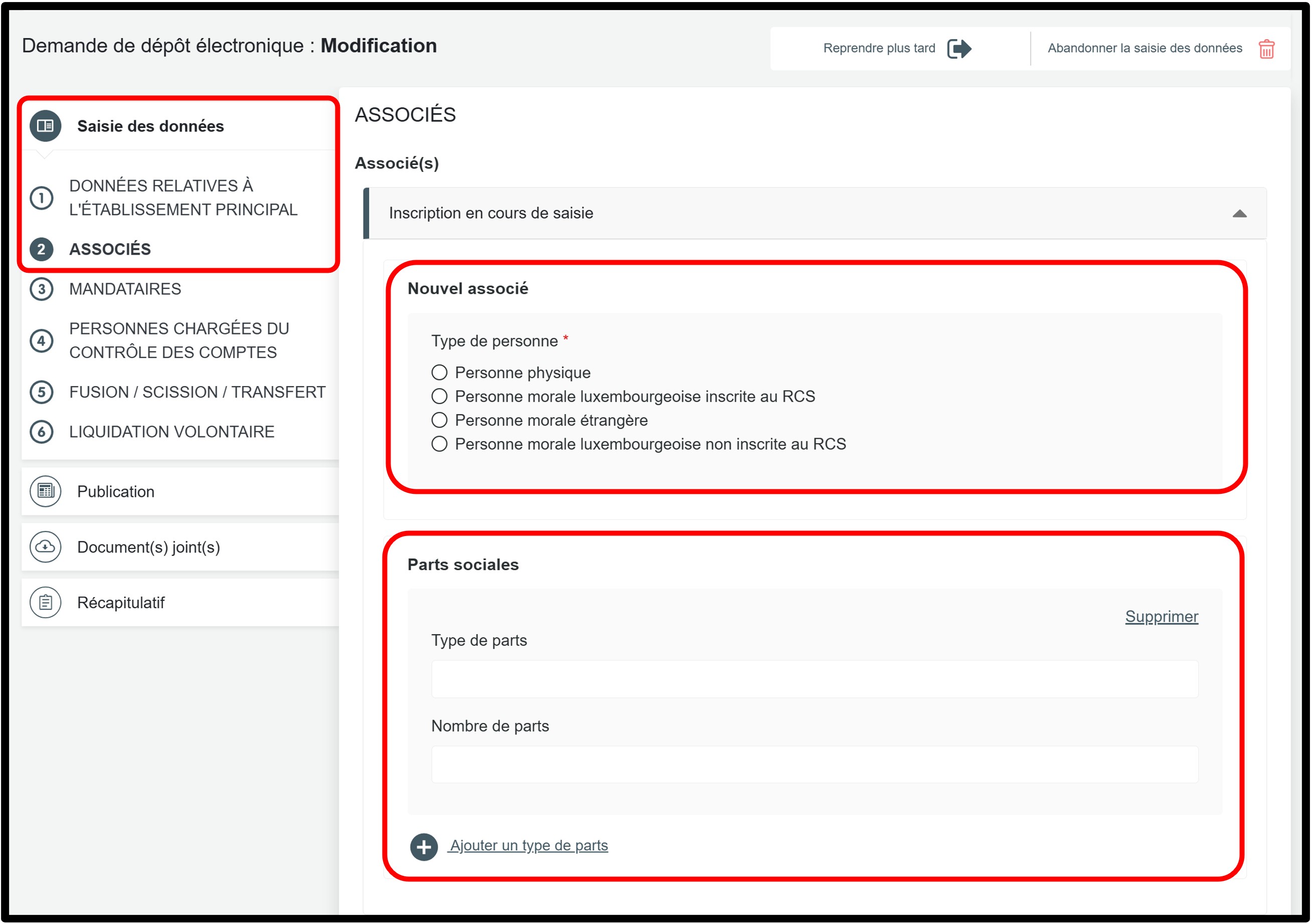Select Personne physique radio button
The image size is (1312, 924).
pyautogui.click(x=439, y=373)
